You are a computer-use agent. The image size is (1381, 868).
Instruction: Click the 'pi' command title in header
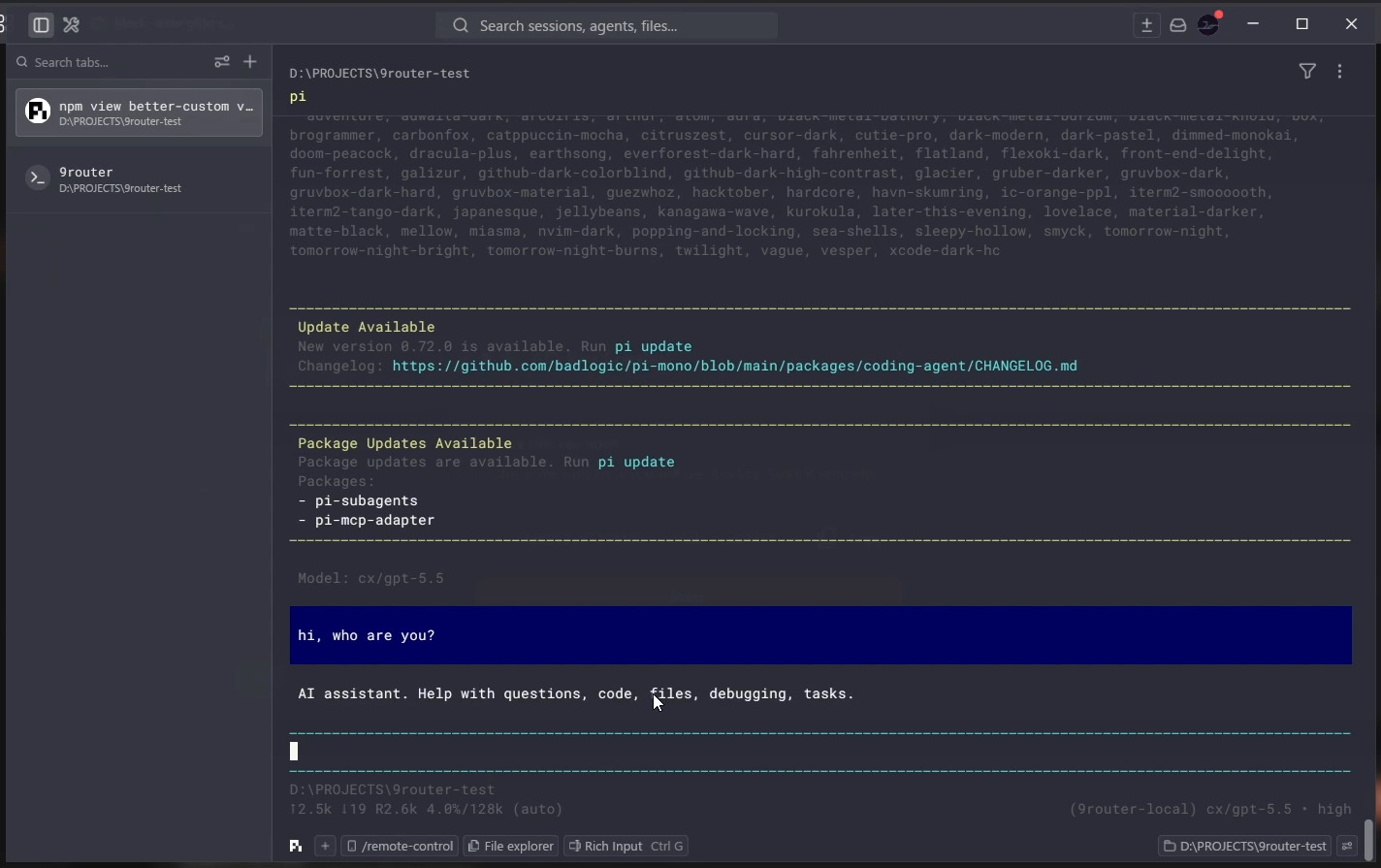[298, 96]
